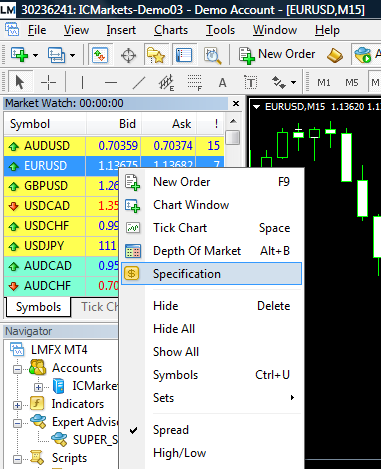Close the Market Watch panel
This screenshot has height=469, width=381.
236,104
